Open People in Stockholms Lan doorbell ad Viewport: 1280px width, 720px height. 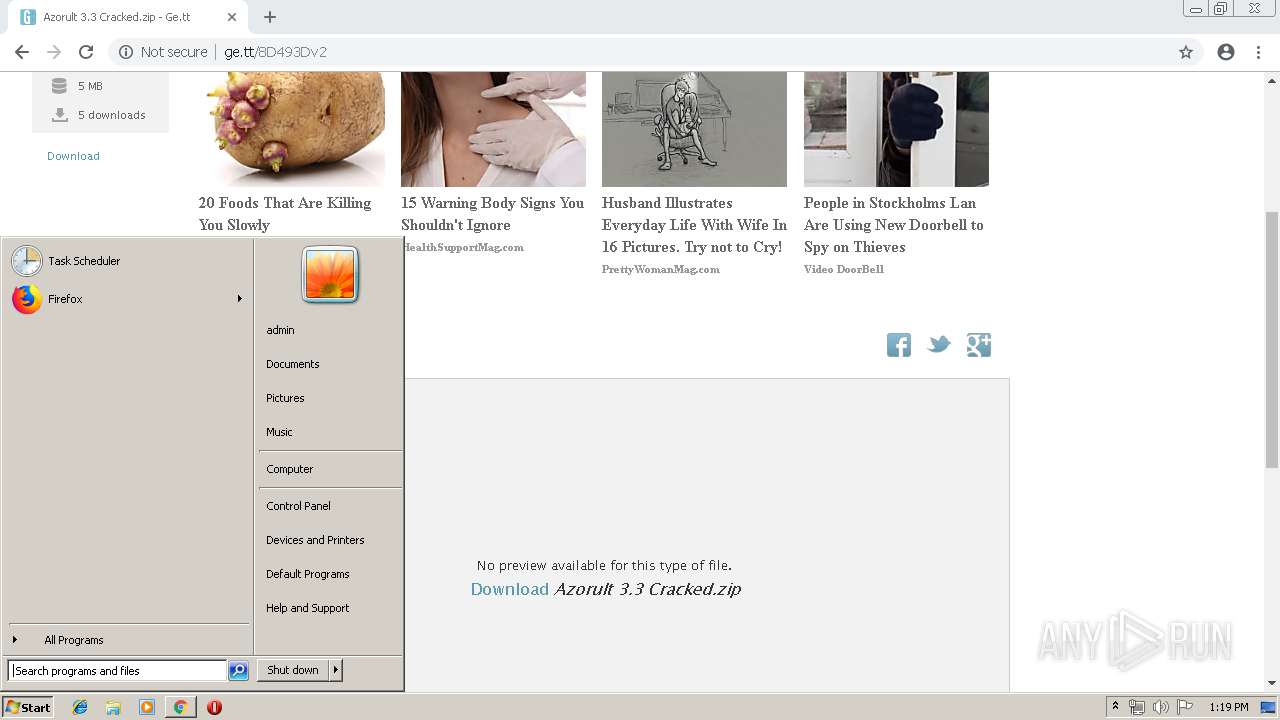pyautogui.click(x=894, y=225)
